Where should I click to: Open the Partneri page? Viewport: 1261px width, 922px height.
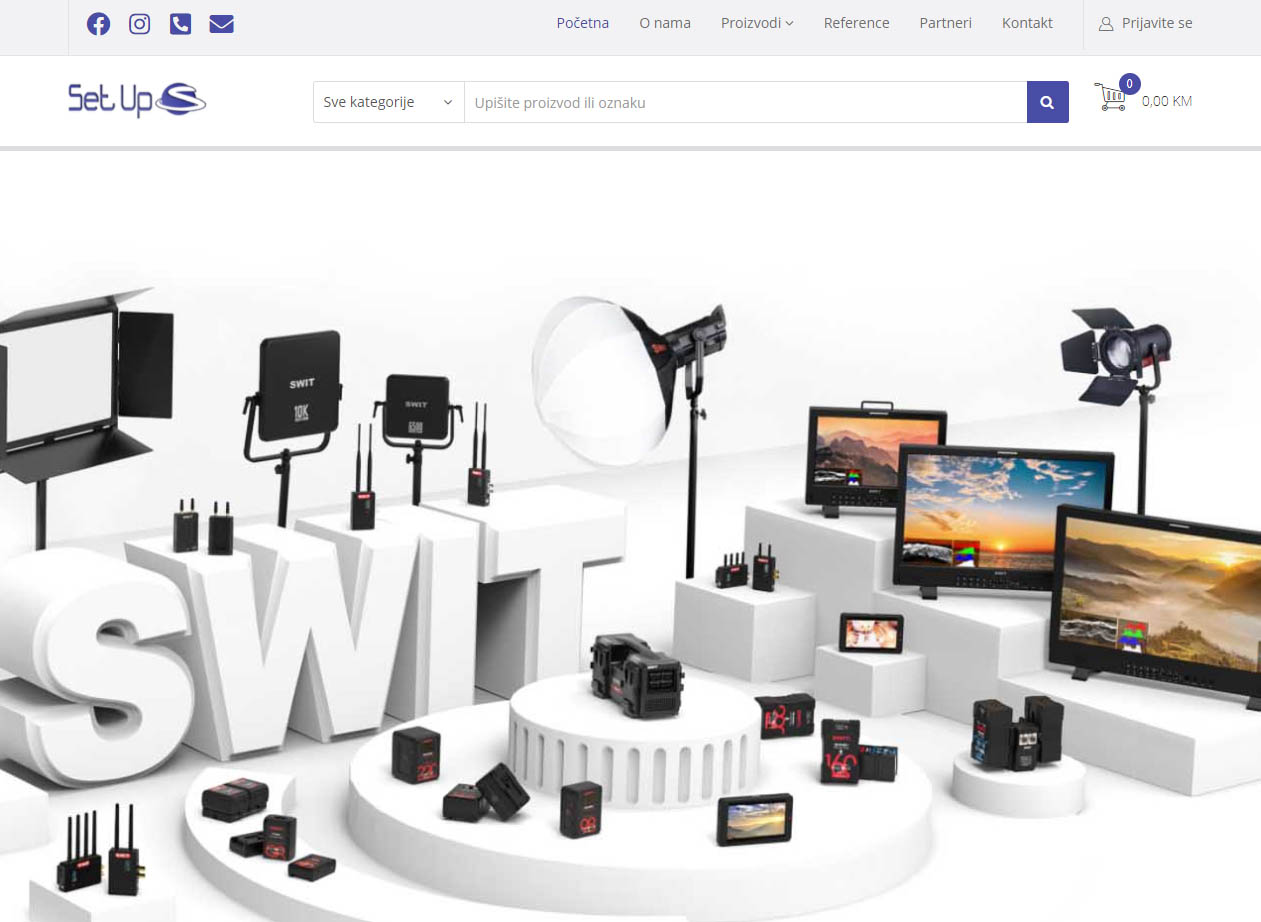coord(946,23)
